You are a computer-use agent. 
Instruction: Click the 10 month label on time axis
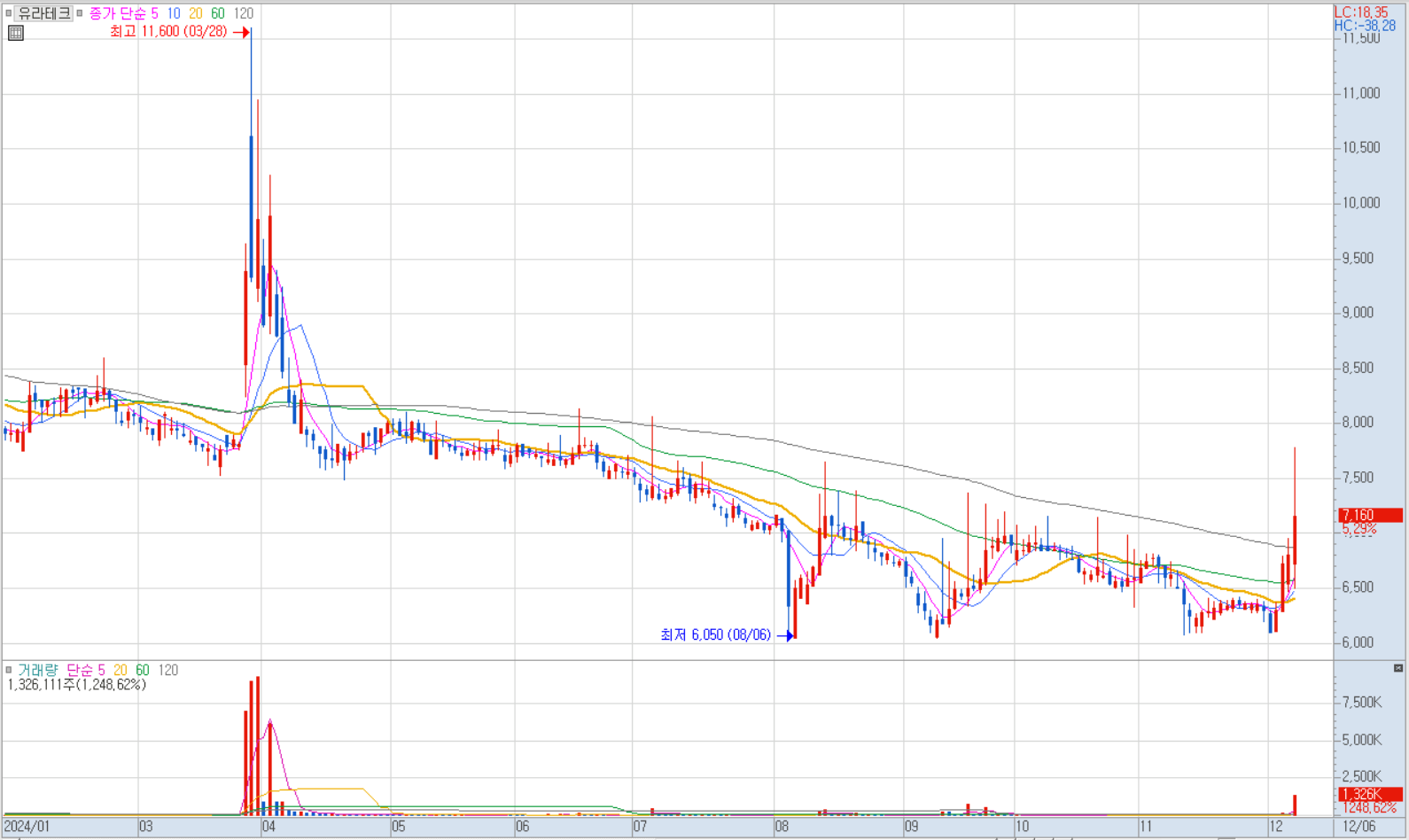pos(1022,827)
